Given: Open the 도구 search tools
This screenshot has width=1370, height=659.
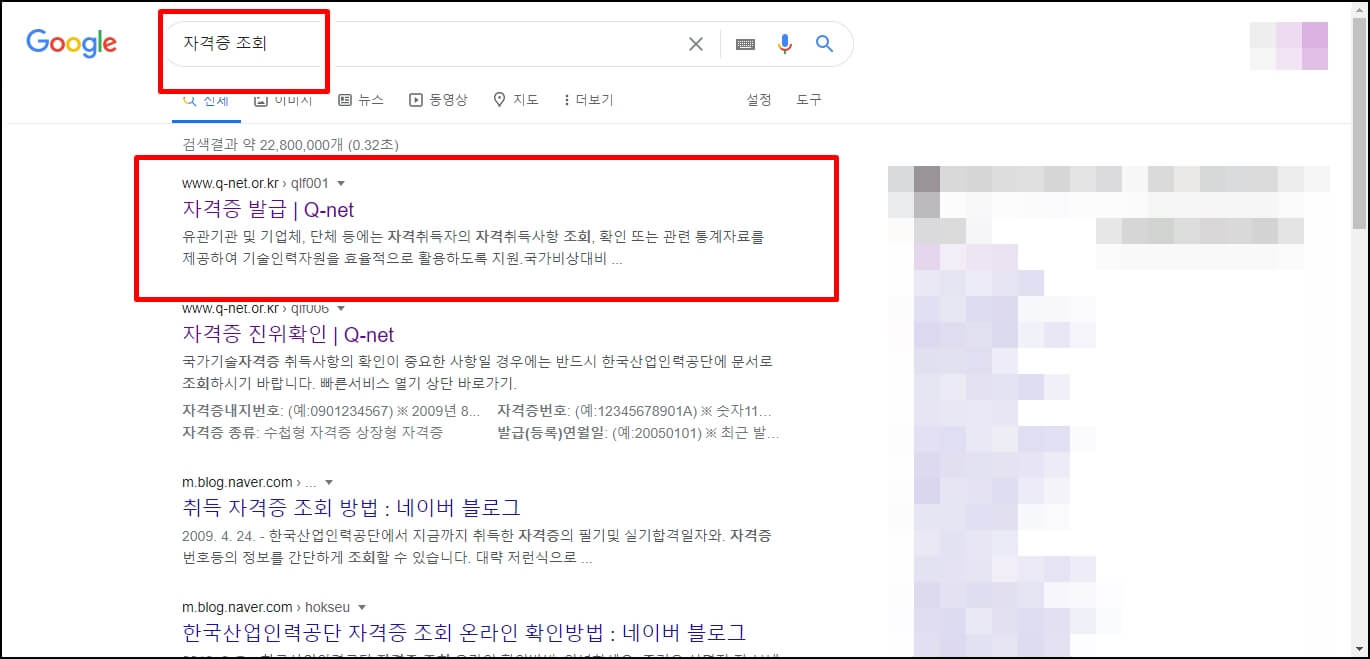Looking at the screenshot, I should 809,100.
